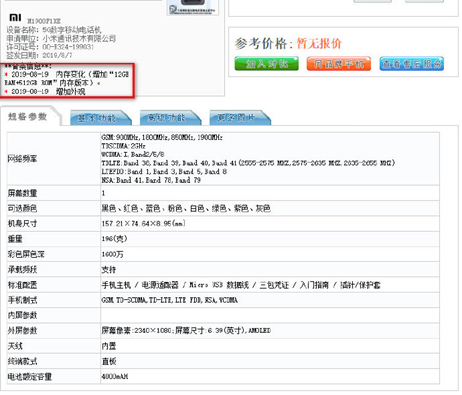
Task: Click the second red bullet for 增加外观 entry
Action: (x=6, y=92)
